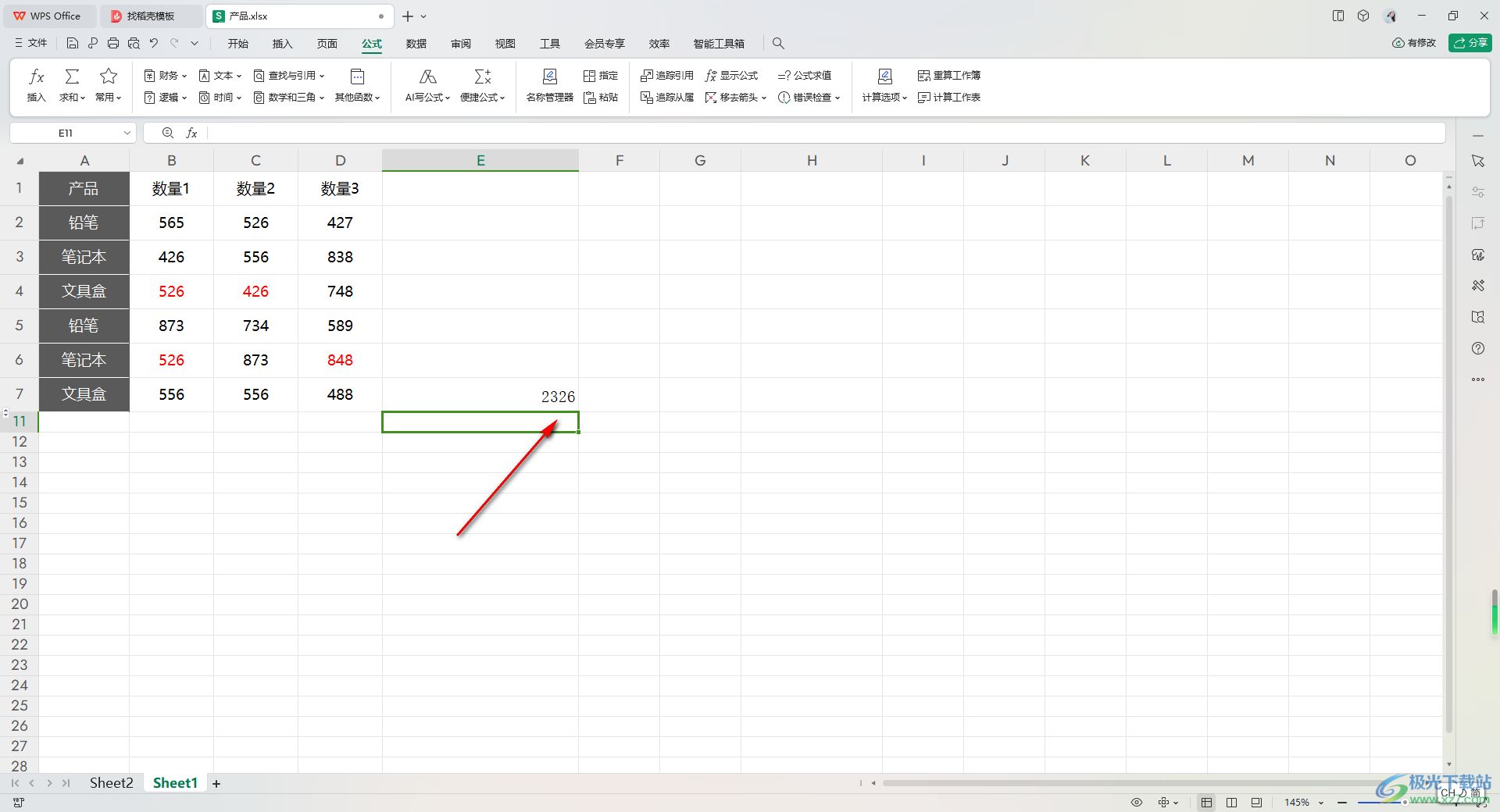Click the zoom out minus icon
Image resolution: width=1500 pixels, height=812 pixels.
click(1342, 802)
